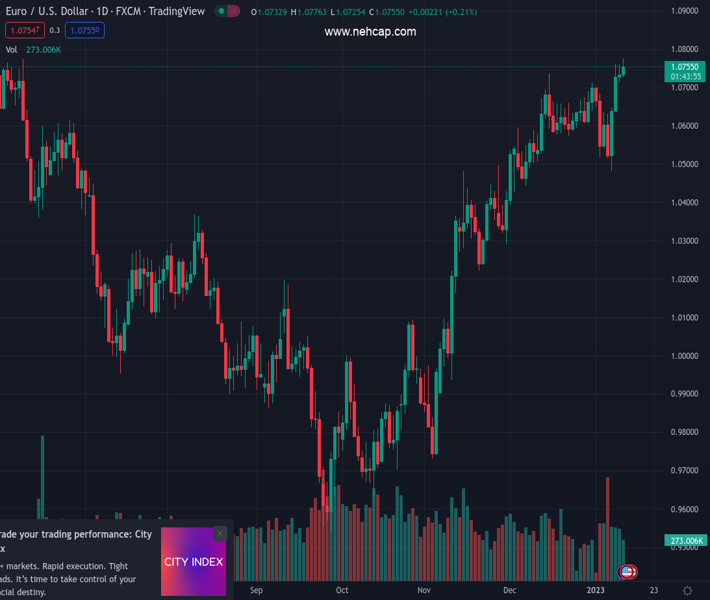This screenshot has width=710, height=600.
Task: Click the blue buy price 1.07559 button
Action: 85,31
